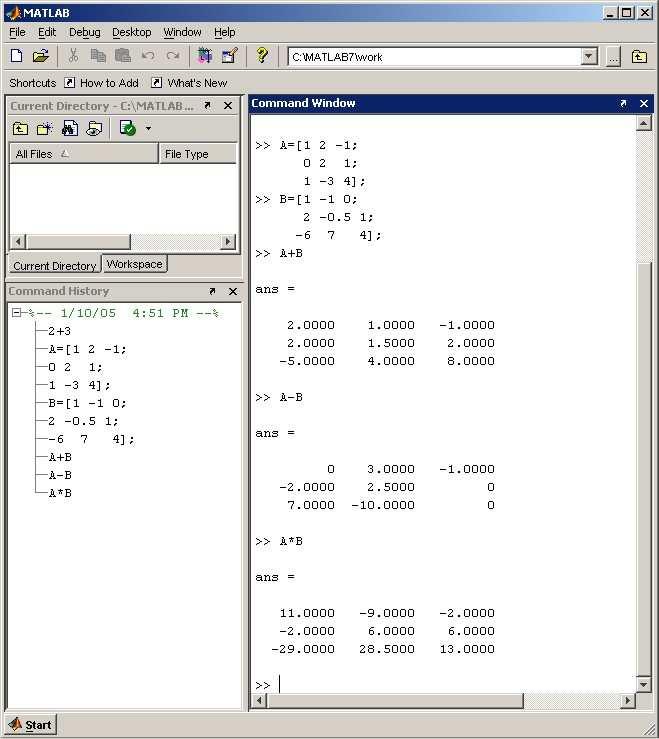
Task: Click the Copy icon in the toolbar
Action: point(98,56)
